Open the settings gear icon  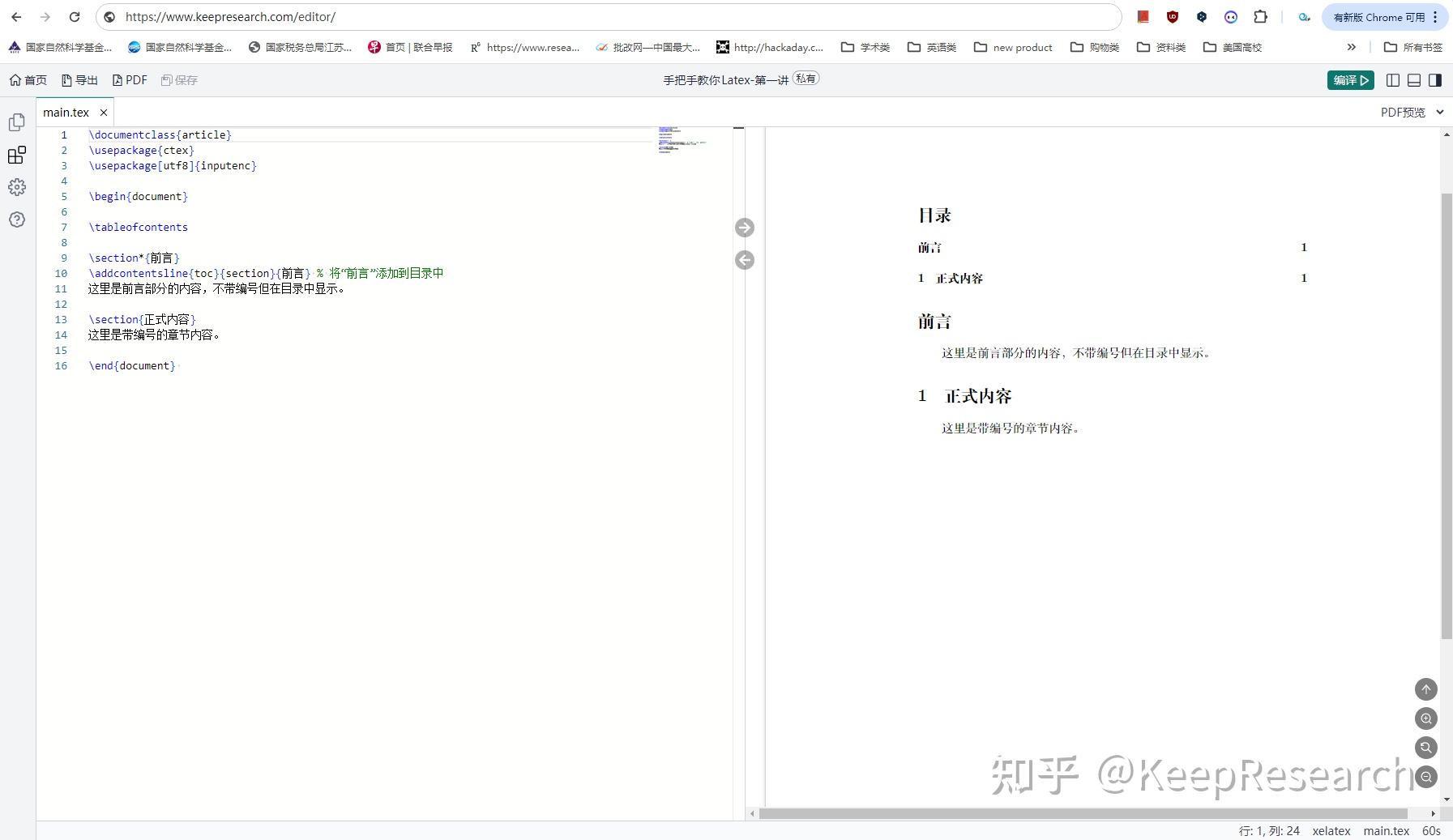tap(16, 187)
